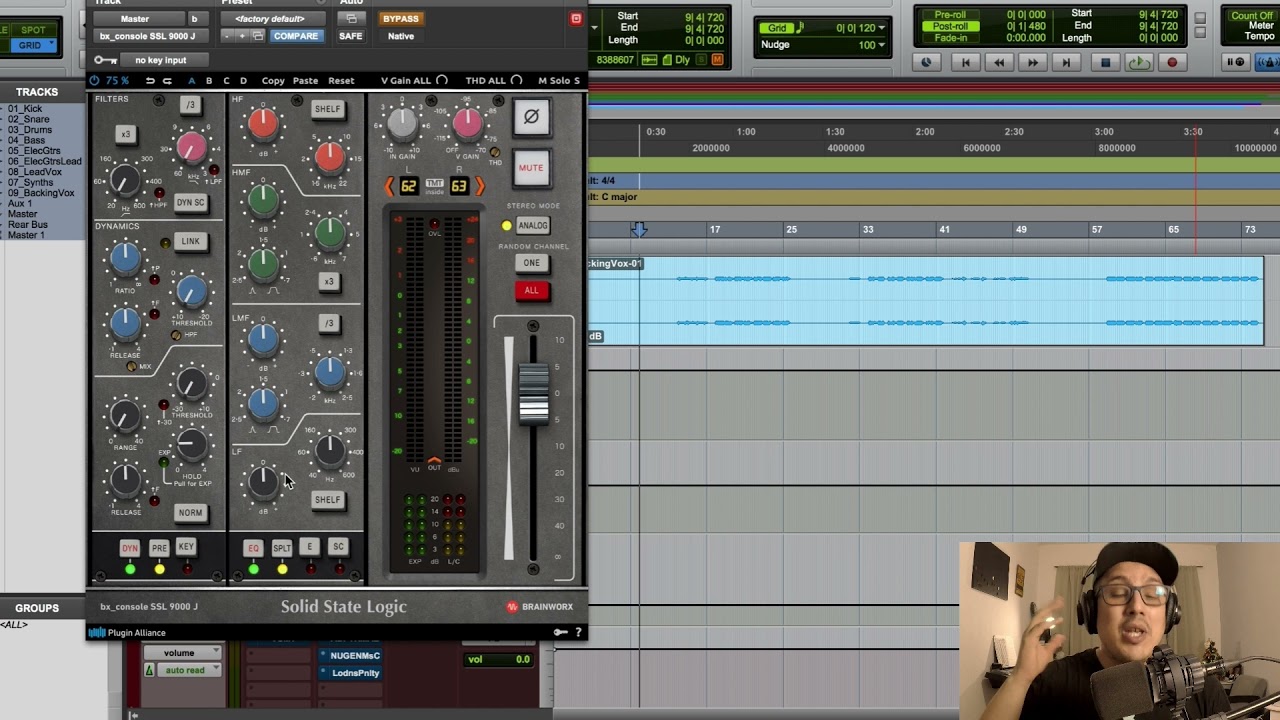
Task: Toggle the DYN section enable button
Action: pos(130,548)
